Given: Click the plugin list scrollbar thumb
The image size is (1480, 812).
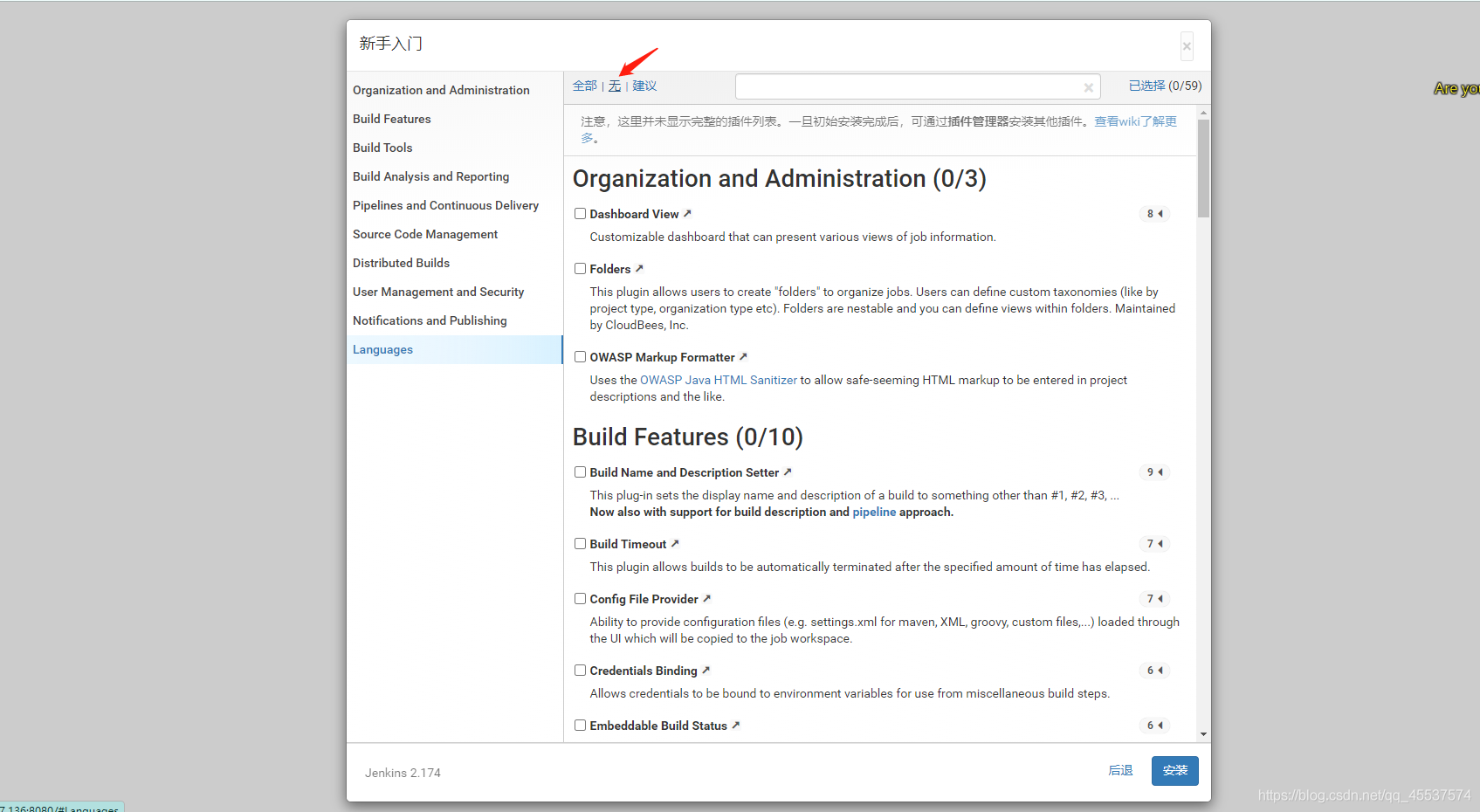Looking at the screenshot, I should pos(1203,168).
